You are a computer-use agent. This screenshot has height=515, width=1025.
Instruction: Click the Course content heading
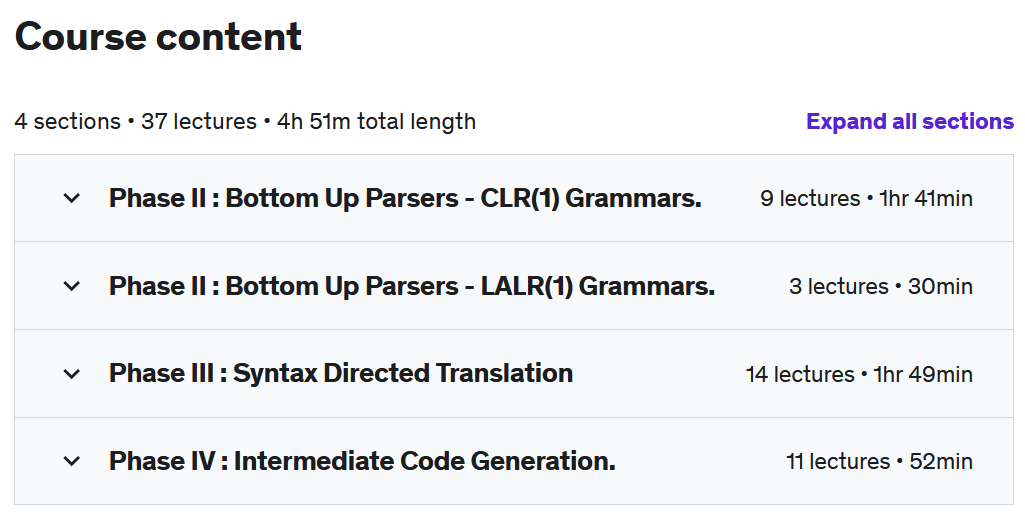click(x=158, y=37)
